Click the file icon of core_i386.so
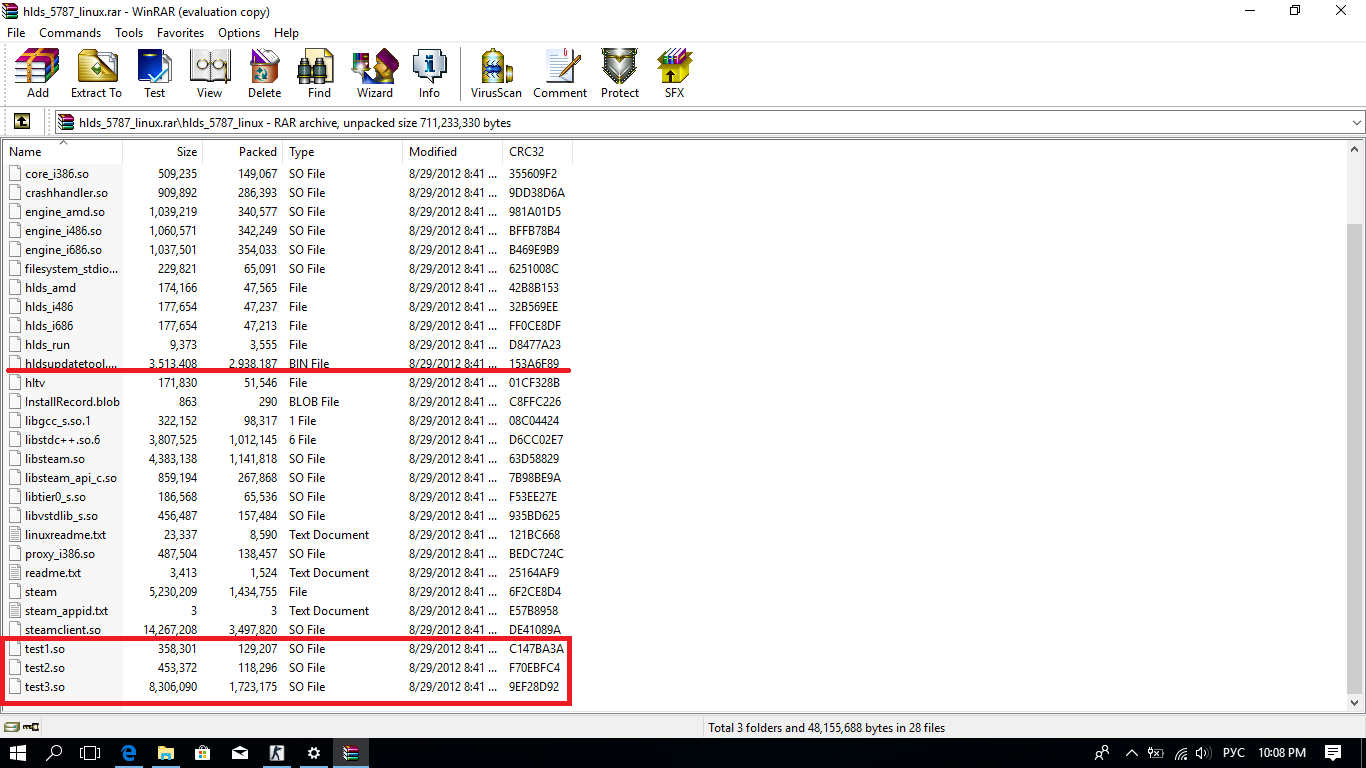 pos(15,174)
